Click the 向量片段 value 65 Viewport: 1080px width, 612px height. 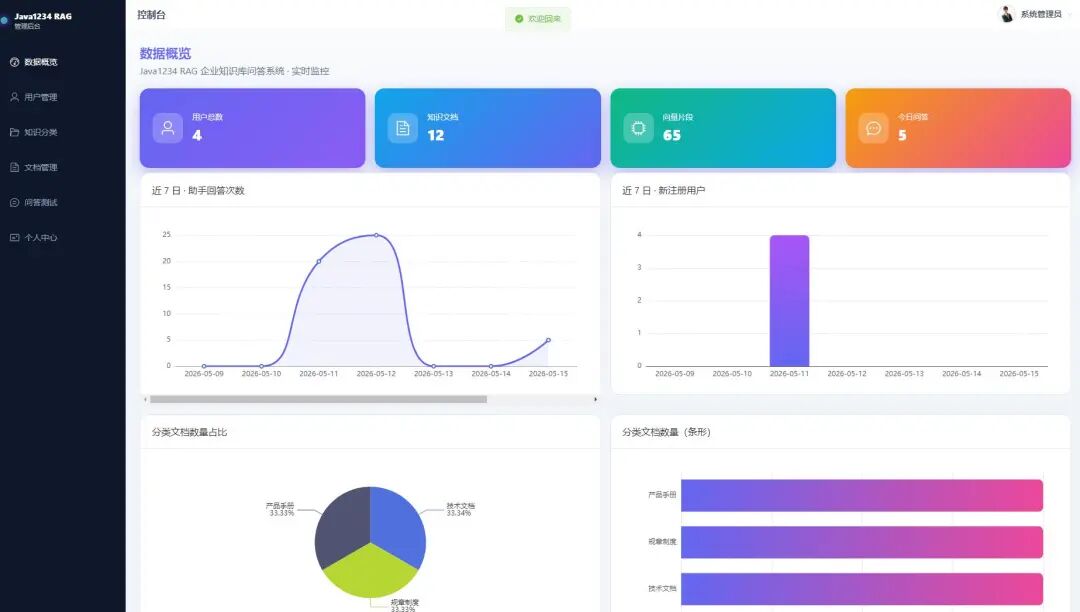coord(672,136)
